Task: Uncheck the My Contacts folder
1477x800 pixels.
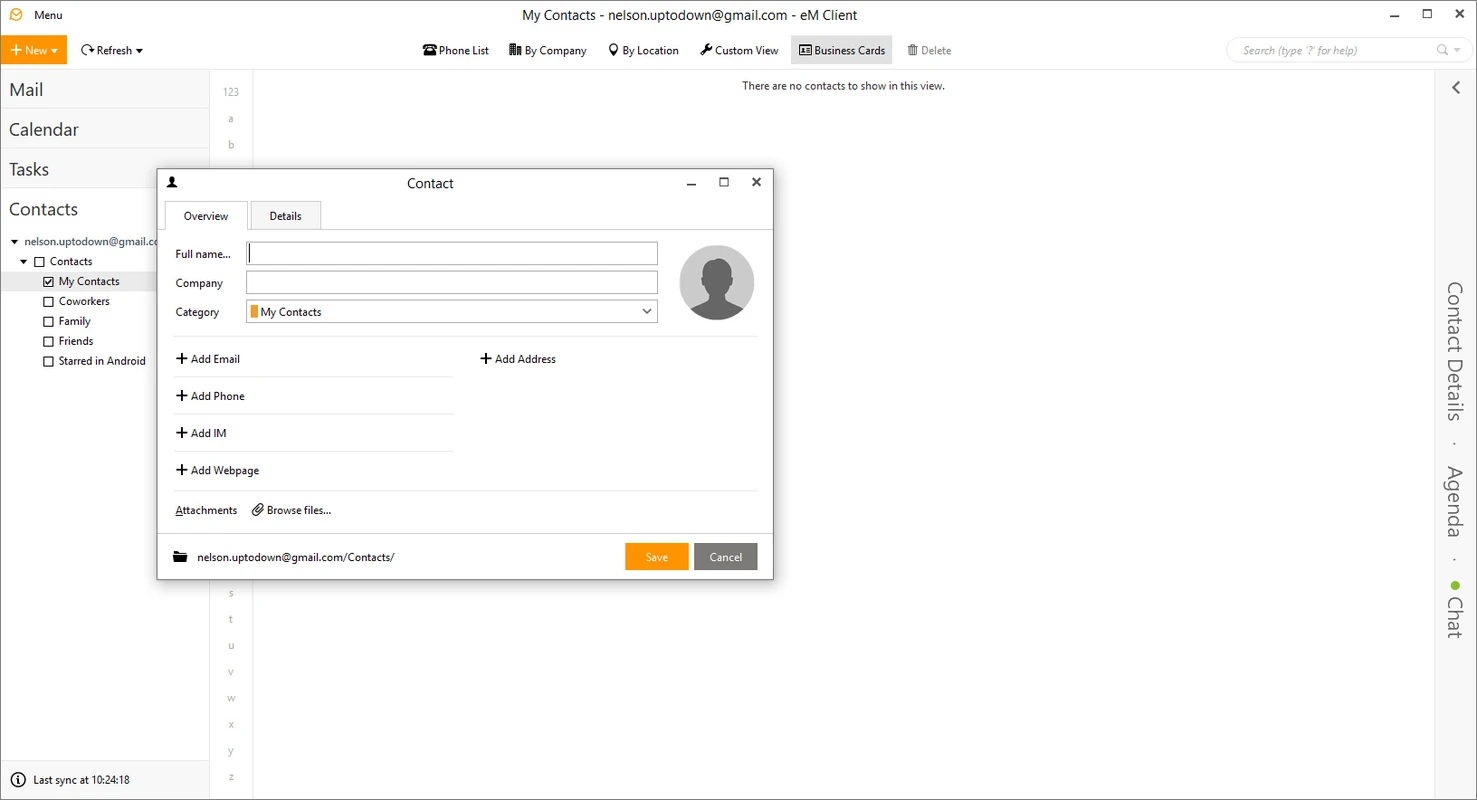Action: point(48,281)
